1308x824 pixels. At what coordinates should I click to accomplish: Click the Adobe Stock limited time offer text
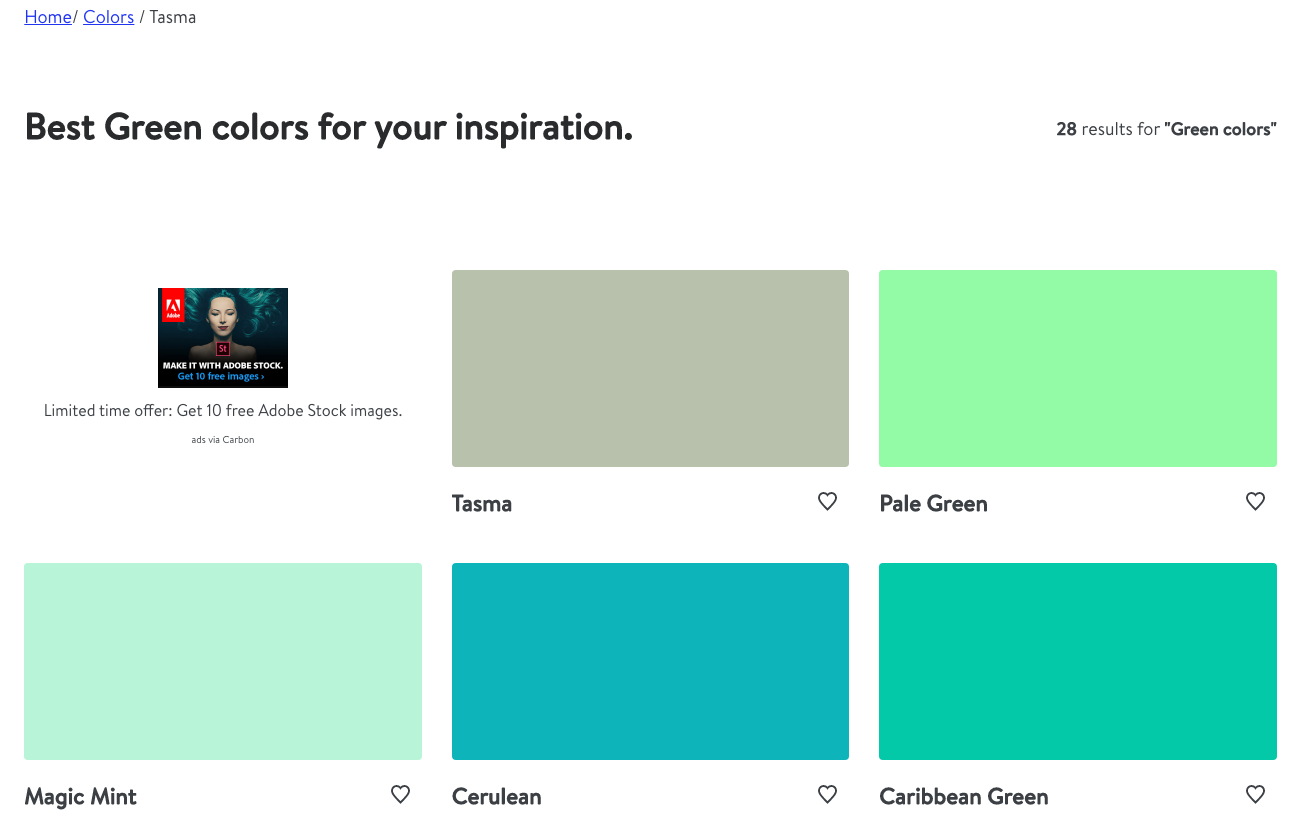tap(223, 411)
